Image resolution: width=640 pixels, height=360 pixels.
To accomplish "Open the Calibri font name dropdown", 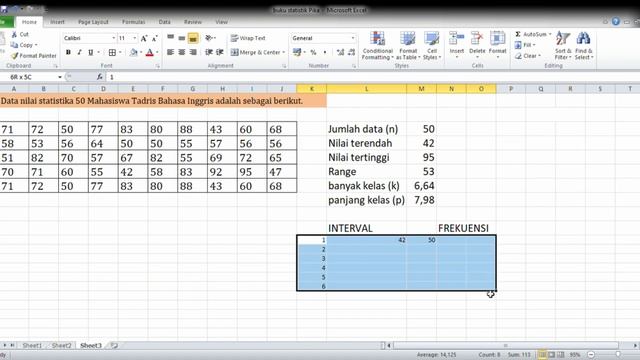I will coord(113,38).
